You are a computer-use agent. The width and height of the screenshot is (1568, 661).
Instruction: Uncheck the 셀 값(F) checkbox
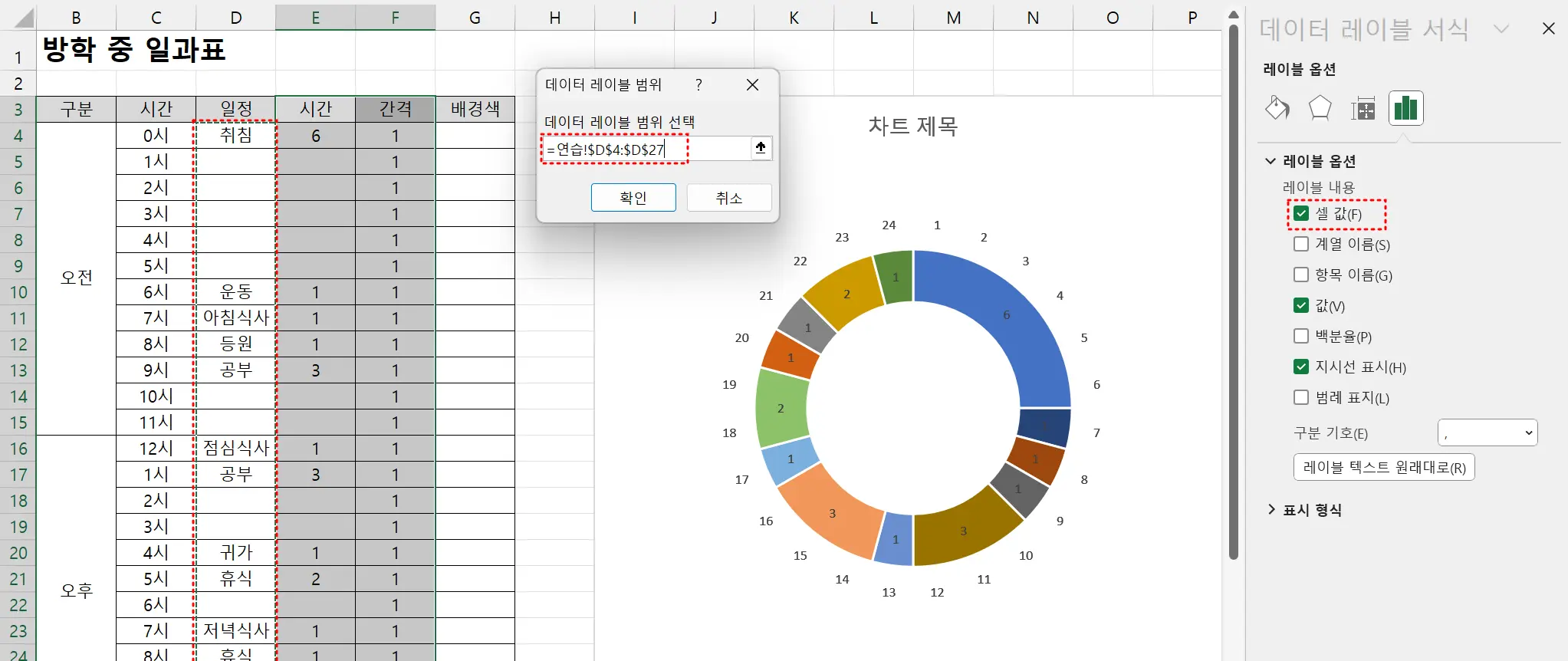click(1301, 214)
